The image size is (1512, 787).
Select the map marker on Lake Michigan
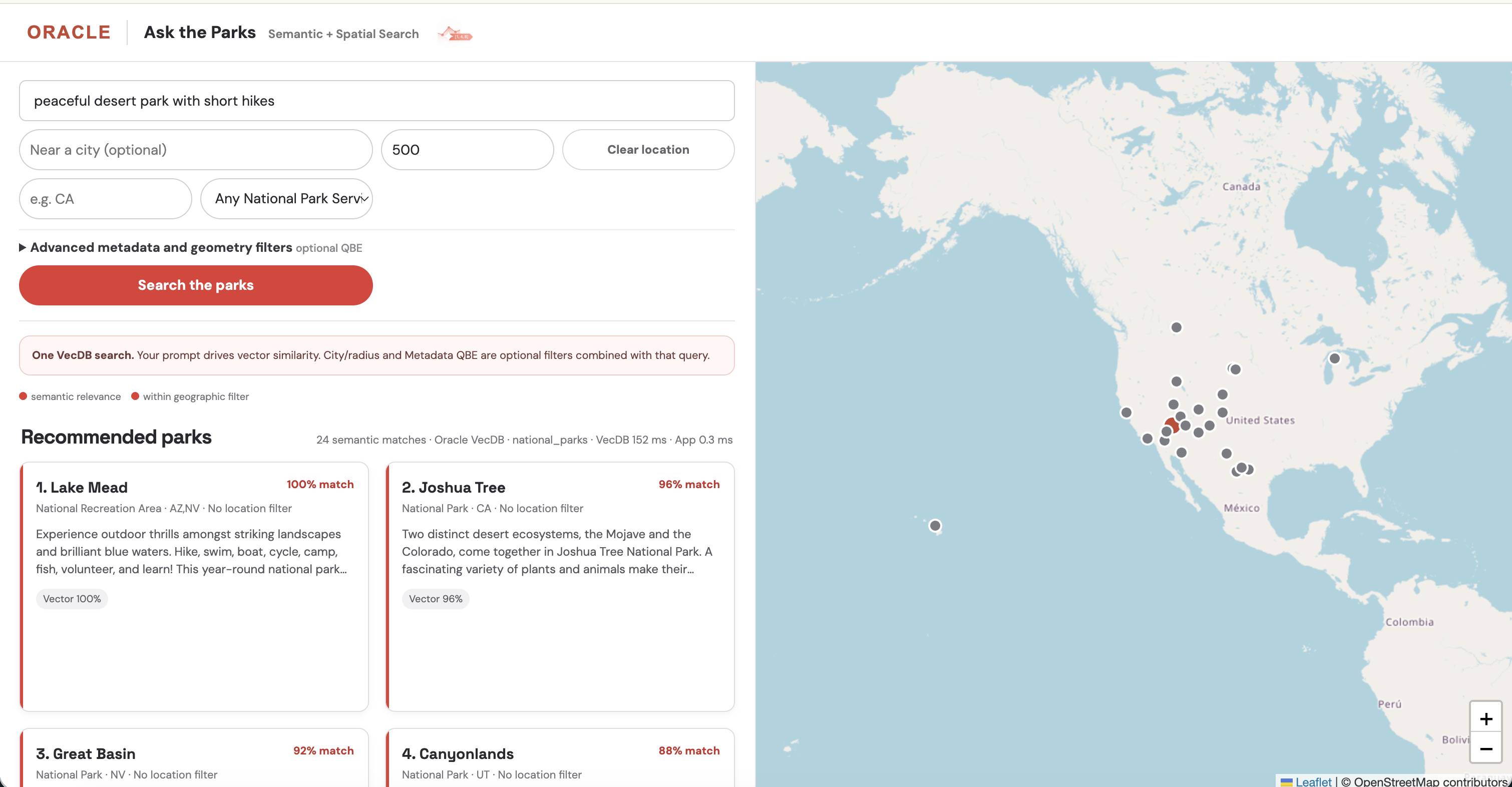(x=1334, y=358)
